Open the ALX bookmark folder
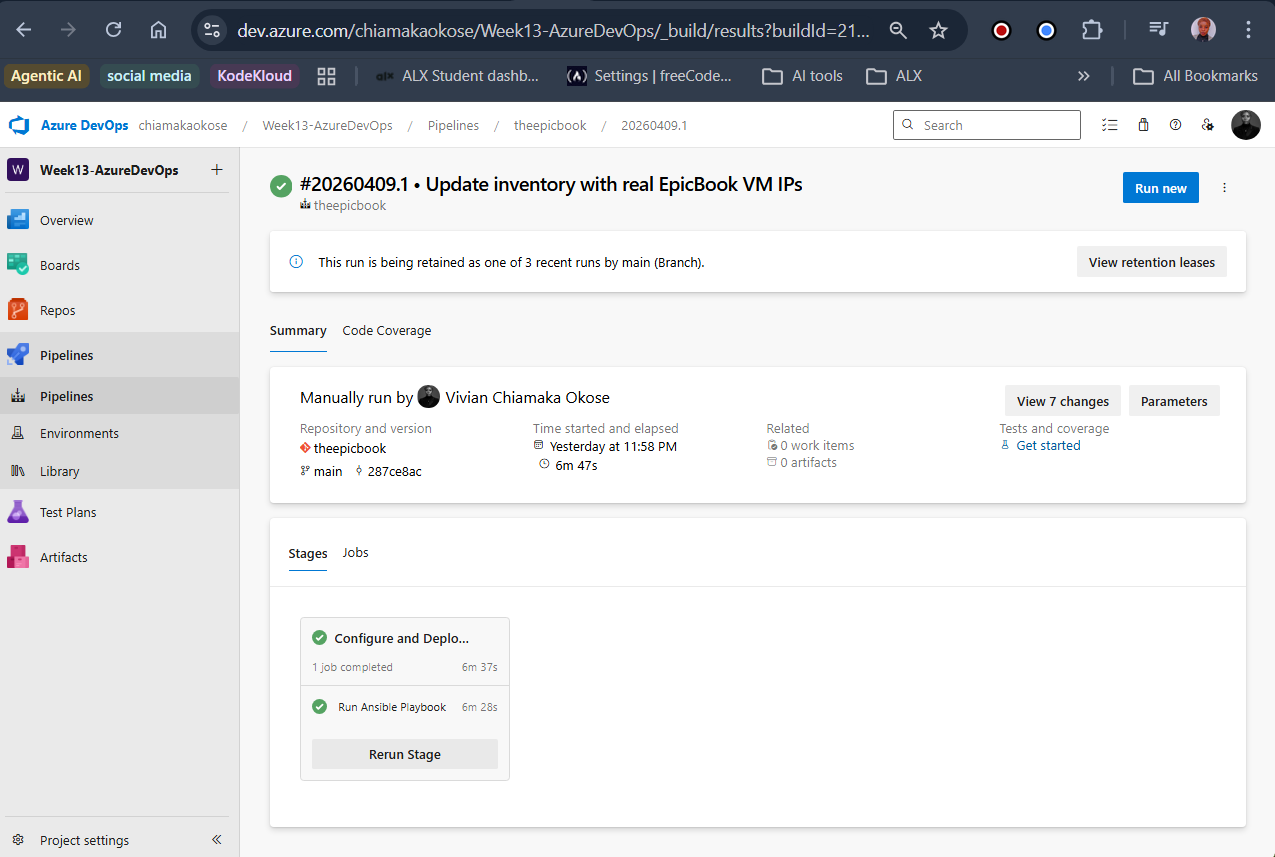 pos(894,76)
